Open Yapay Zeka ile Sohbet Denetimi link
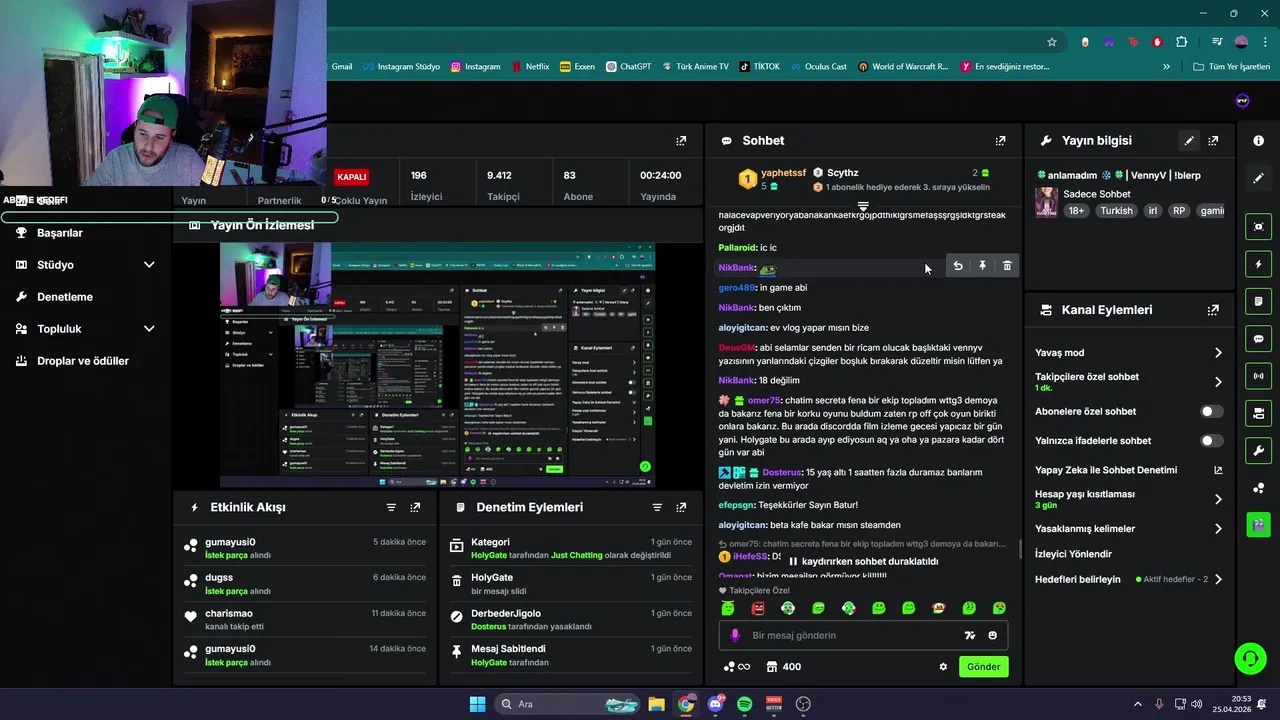 1128,470
